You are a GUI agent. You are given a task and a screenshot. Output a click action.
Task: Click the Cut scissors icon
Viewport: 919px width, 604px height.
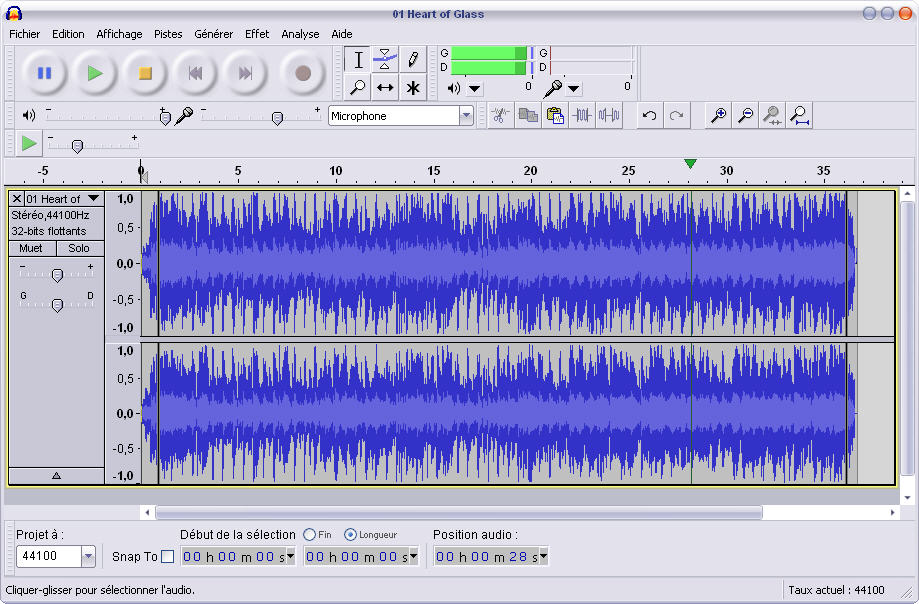(x=500, y=115)
